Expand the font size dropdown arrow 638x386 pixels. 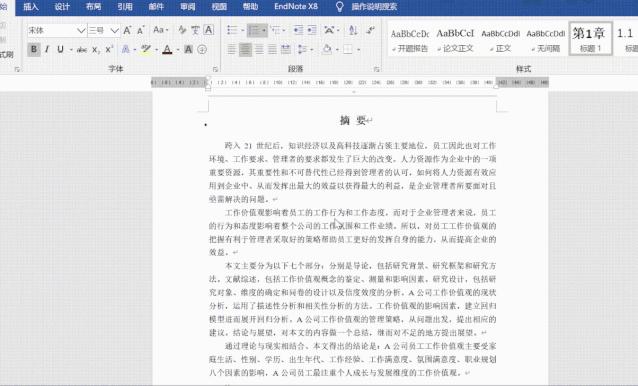pos(114,31)
